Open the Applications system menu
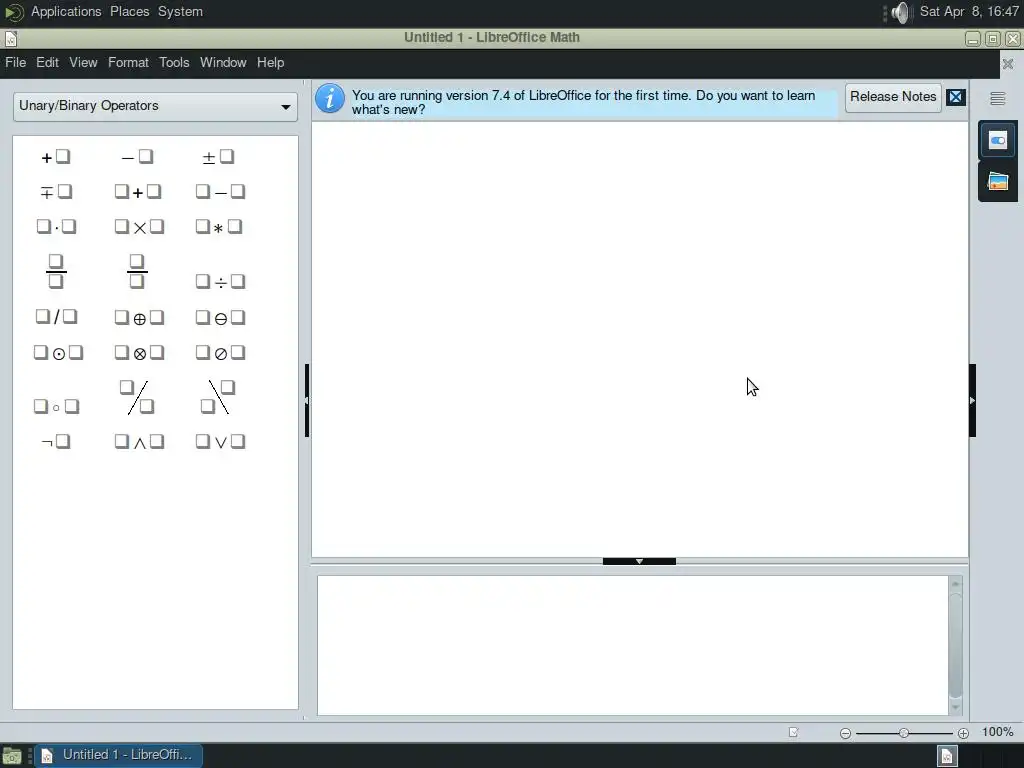Viewport: 1024px width, 768px height. point(66,12)
